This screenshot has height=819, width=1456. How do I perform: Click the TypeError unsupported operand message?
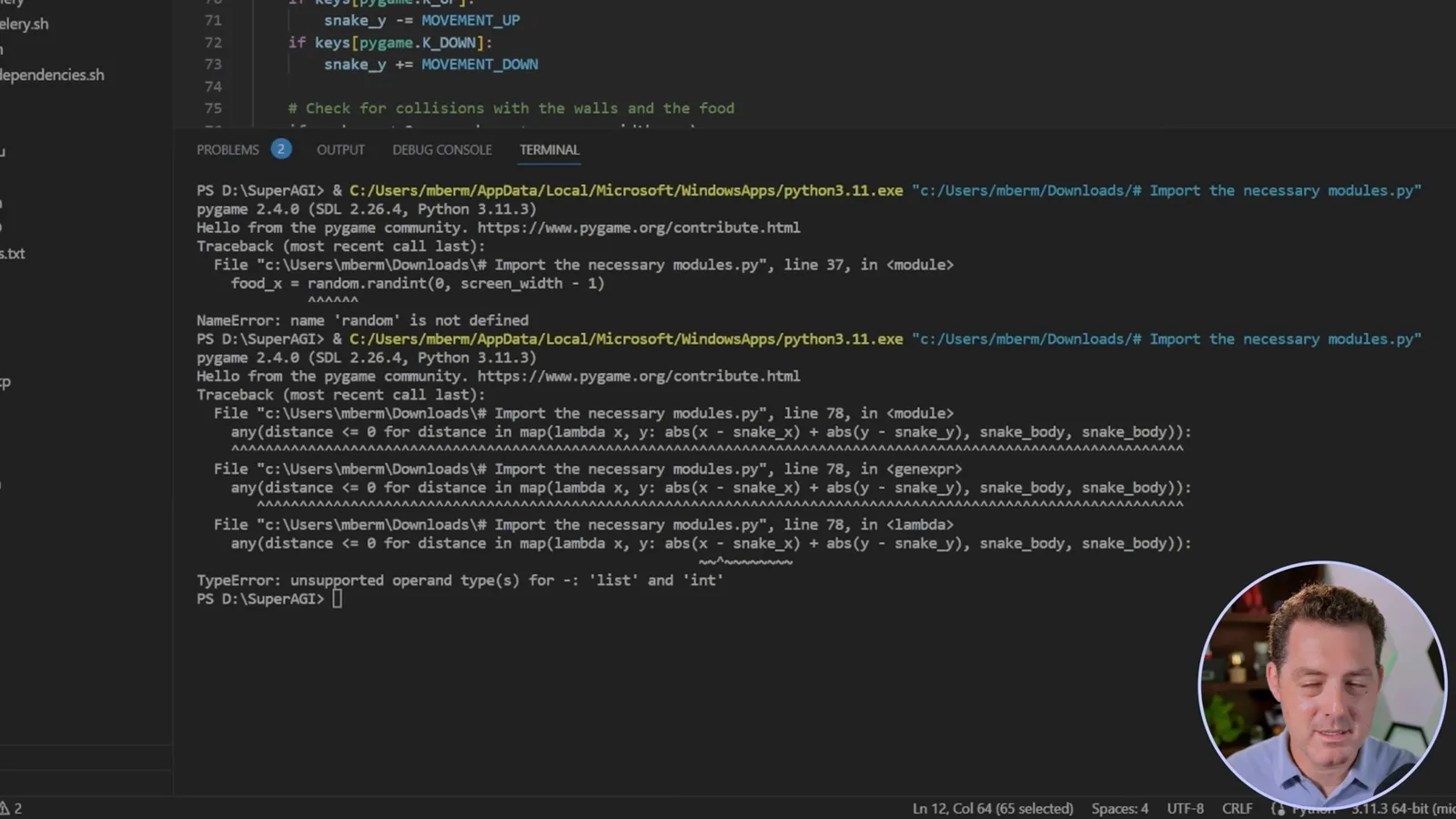[460, 581]
